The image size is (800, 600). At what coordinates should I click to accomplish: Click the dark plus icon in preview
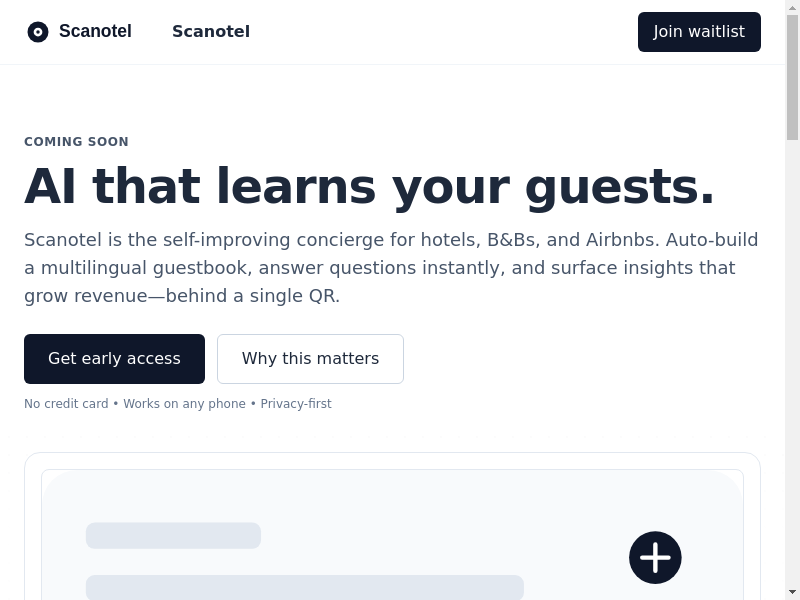click(655, 557)
